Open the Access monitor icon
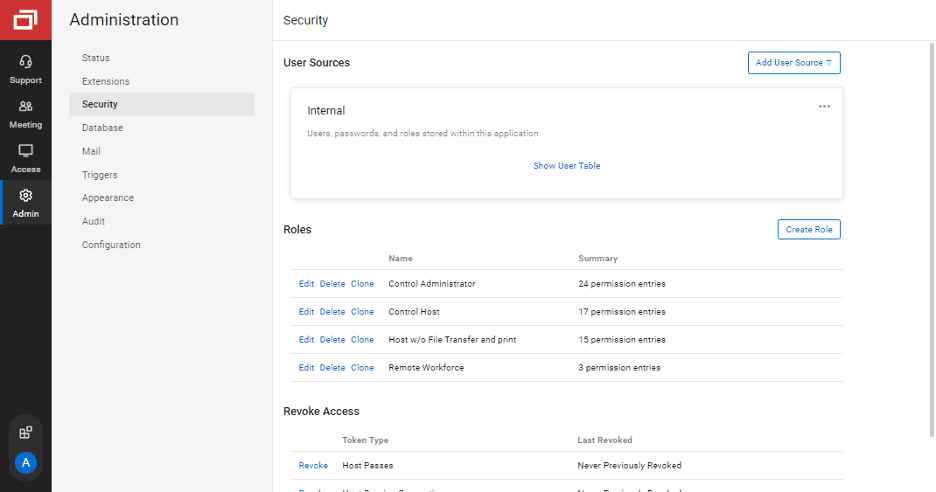This screenshot has width=936, height=492. tap(26, 151)
